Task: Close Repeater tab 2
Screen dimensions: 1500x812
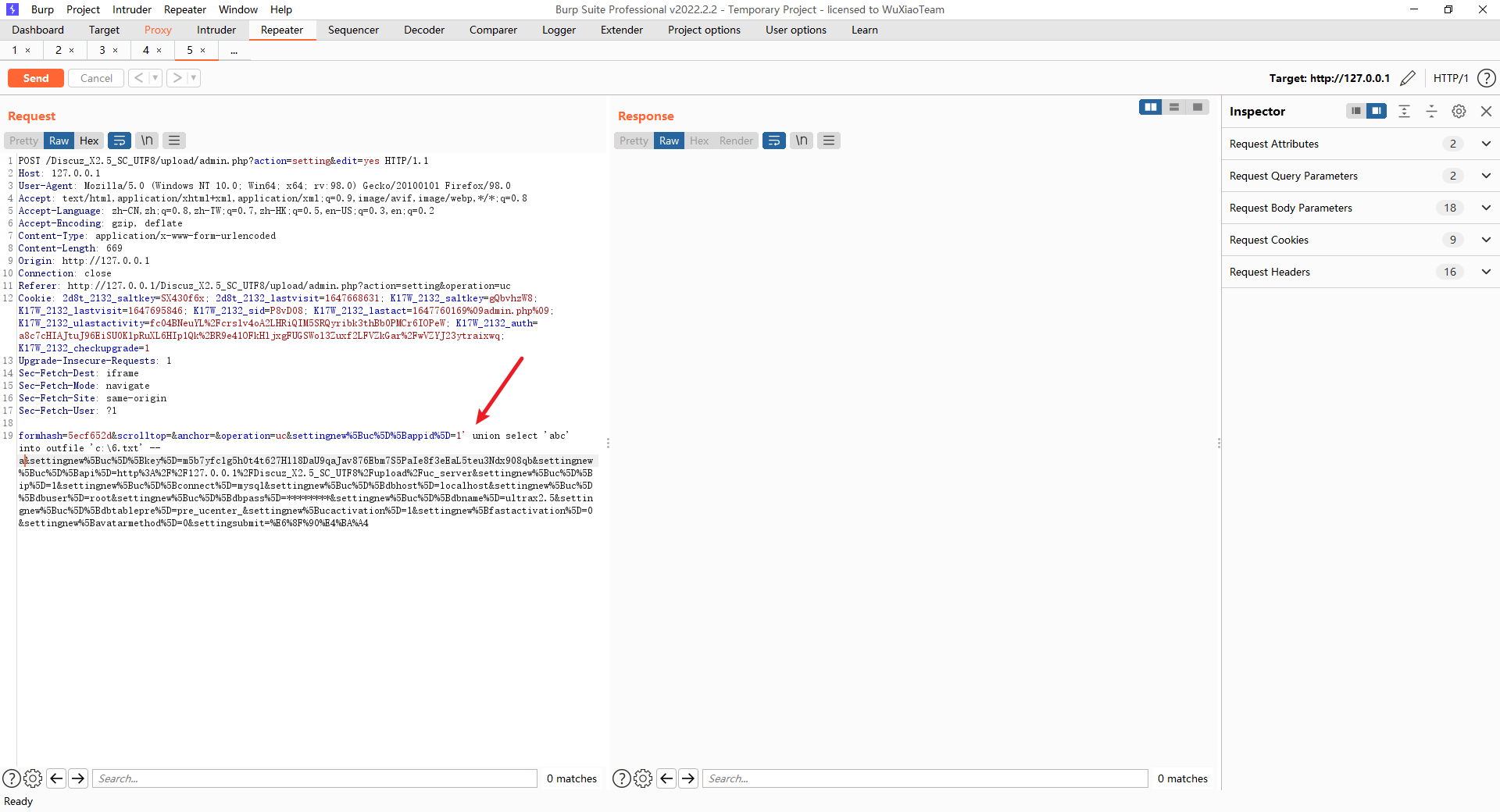Action: pos(72,50)
